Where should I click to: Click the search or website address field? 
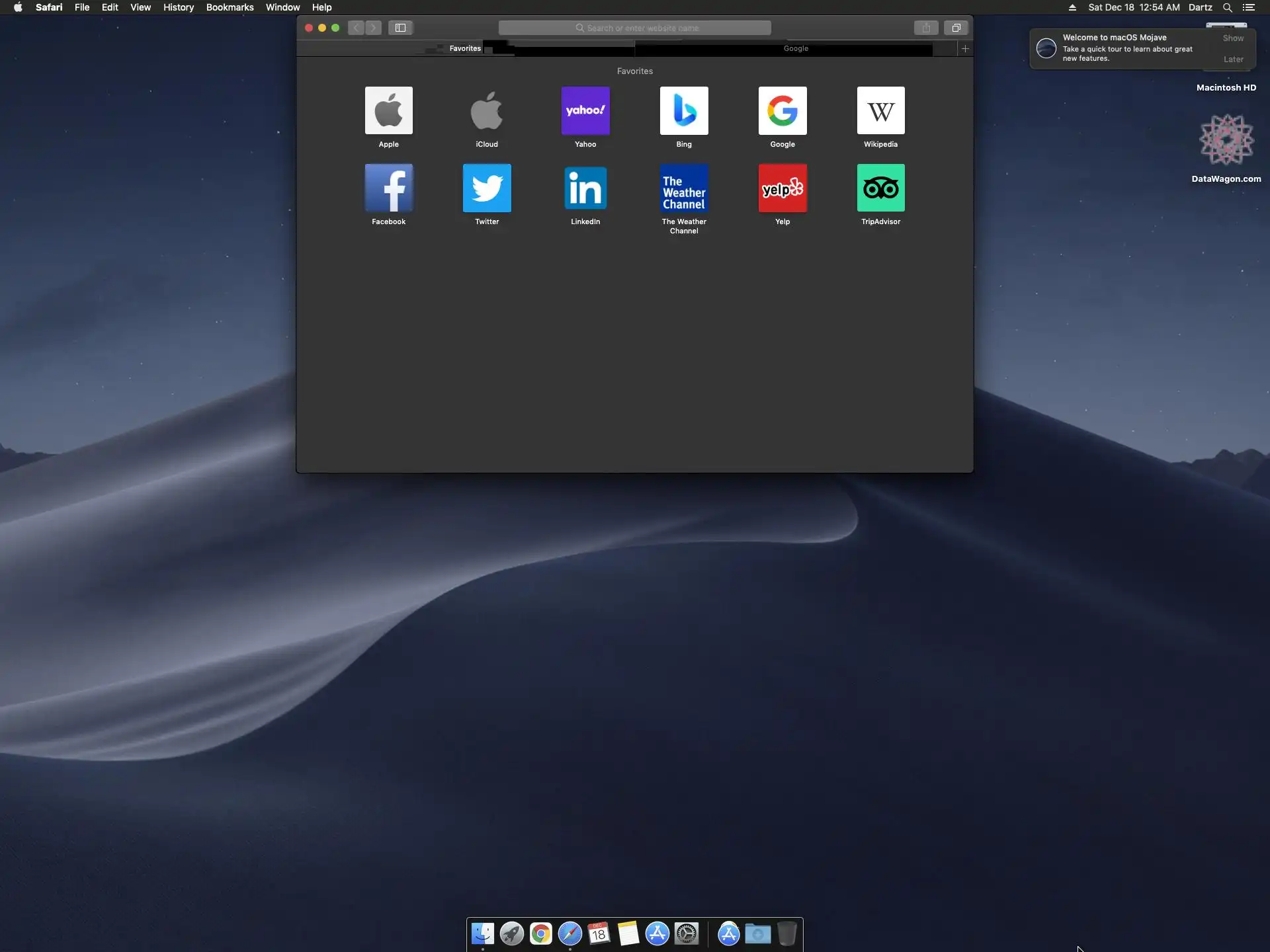coord(635,28)
